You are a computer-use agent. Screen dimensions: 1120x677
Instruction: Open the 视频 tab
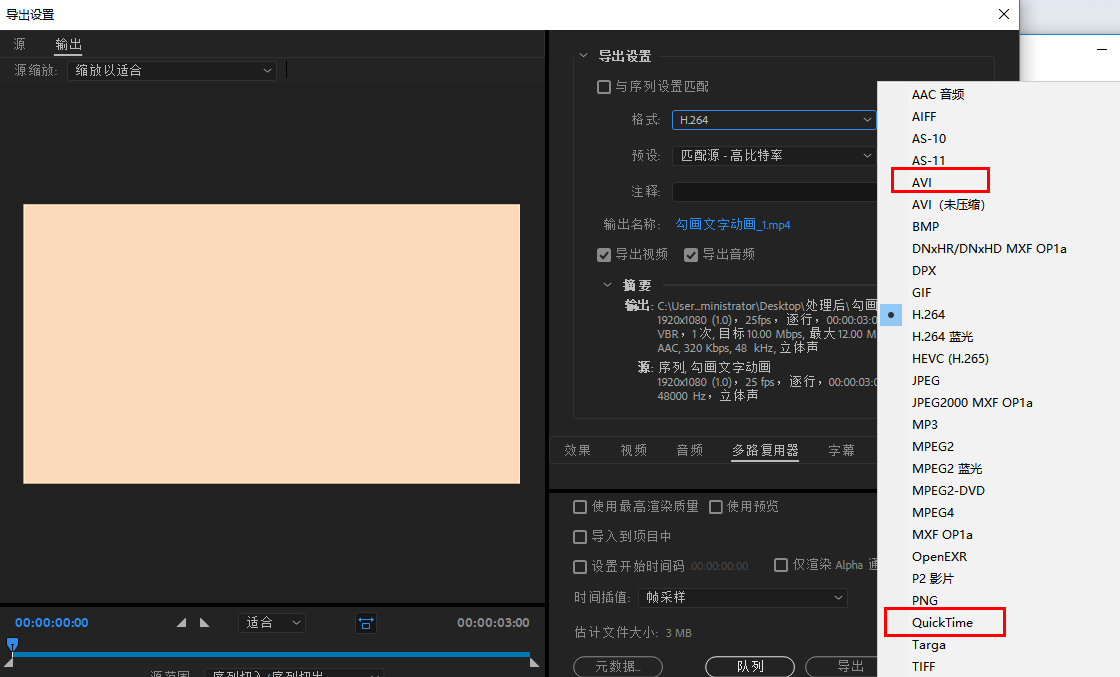pos(634,450)
